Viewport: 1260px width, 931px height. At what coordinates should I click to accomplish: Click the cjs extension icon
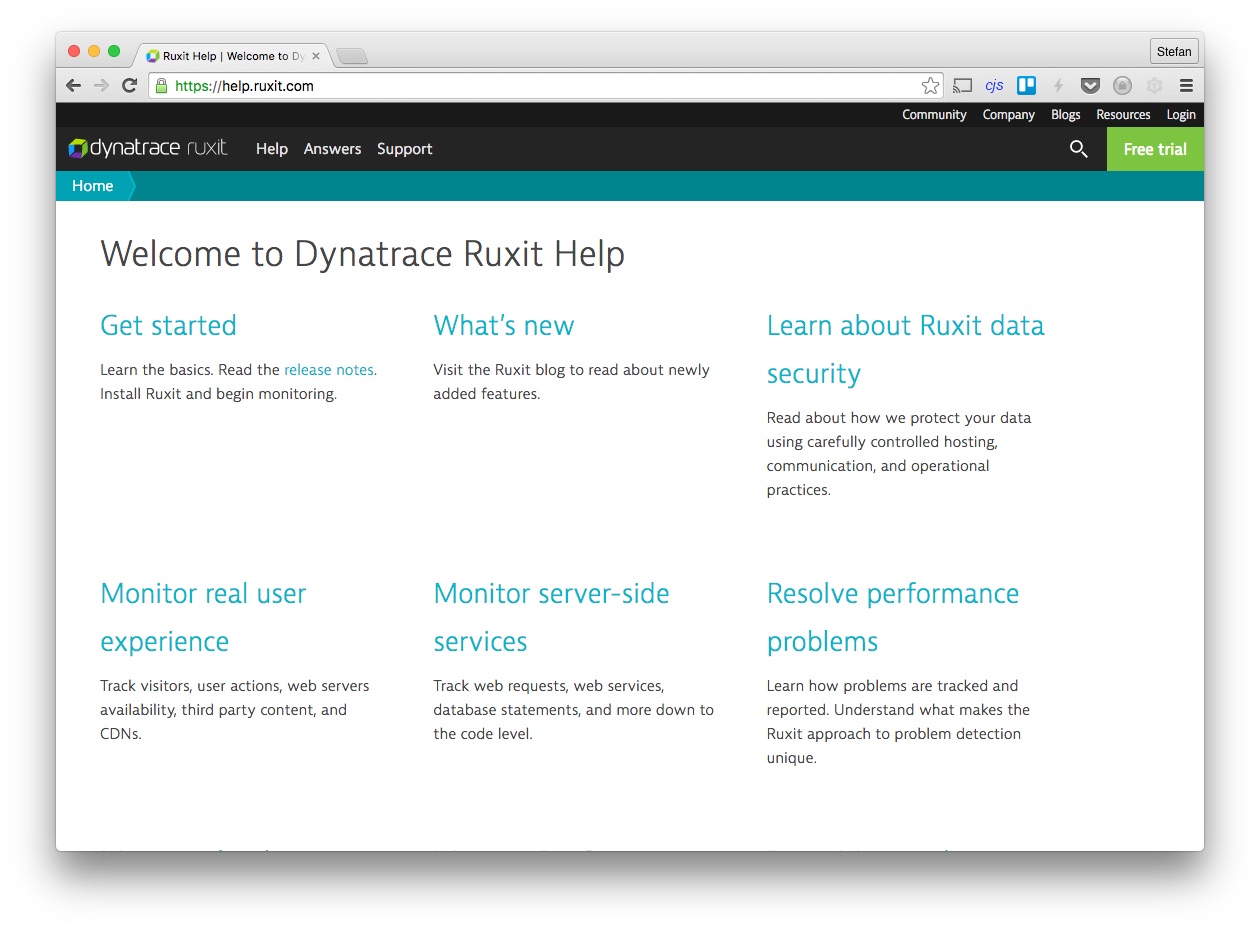pyautogui.click(x=994, y=86)
